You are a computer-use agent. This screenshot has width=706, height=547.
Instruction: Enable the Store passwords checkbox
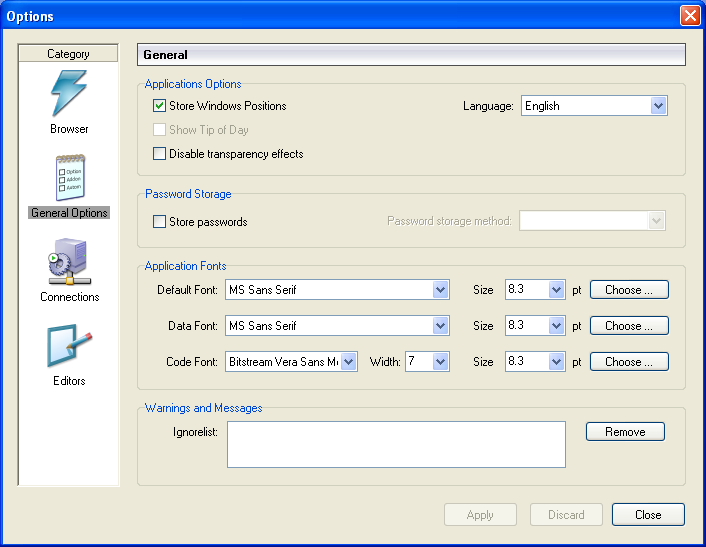pos(159,222)
